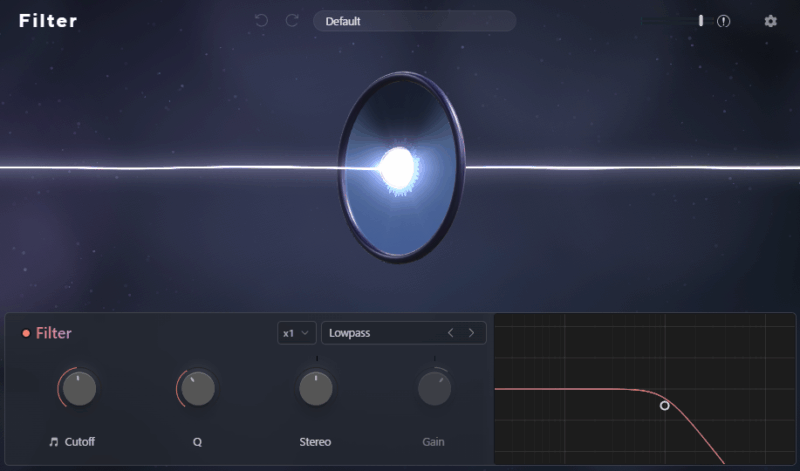This screenshot has height=471, width=800.
Task: Click the Q resonance knob
Action: [x=198, y=388]
